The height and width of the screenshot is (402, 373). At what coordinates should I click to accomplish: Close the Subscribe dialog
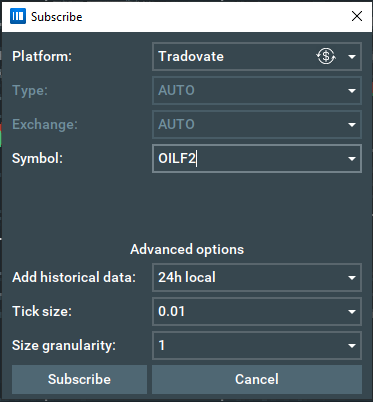tap(357, 16)
